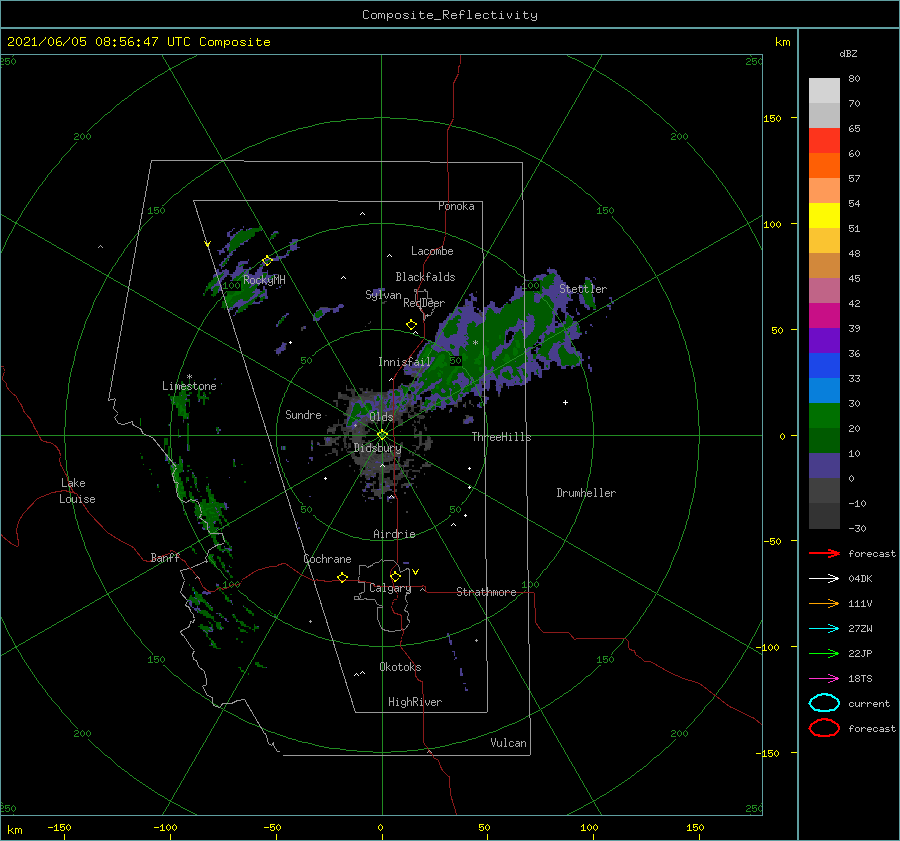This screenshot has height=841, width=900.
Task: Click the Composite_Reflectivity title
Action: click(450, 15)
